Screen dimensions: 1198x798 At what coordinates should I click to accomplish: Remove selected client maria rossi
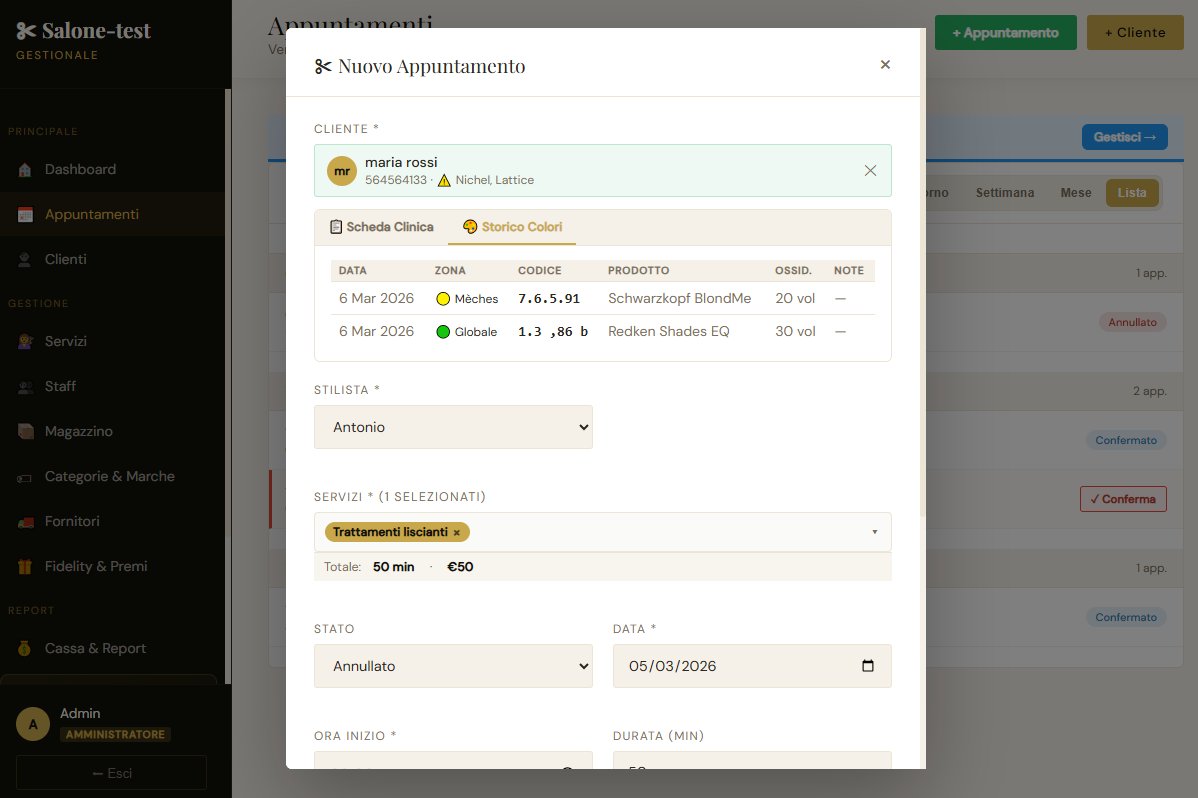coord(870,170)
